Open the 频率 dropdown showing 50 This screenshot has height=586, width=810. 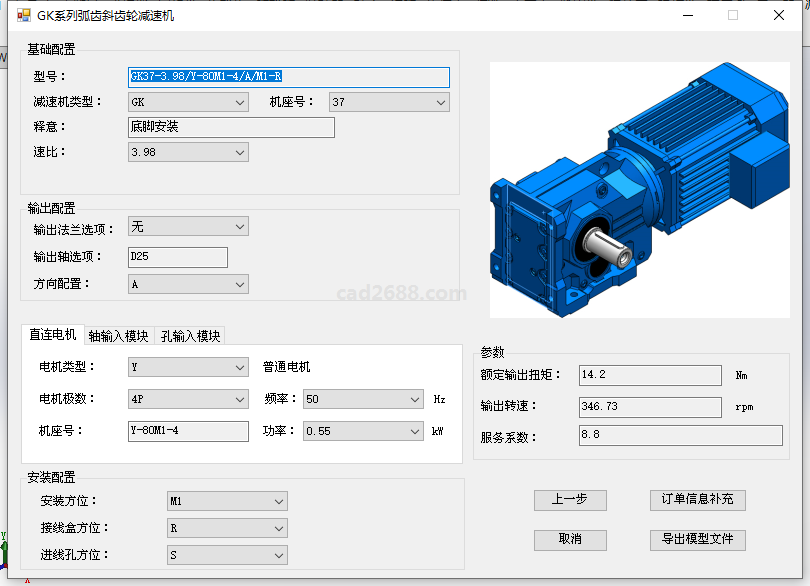coord(363,399)
